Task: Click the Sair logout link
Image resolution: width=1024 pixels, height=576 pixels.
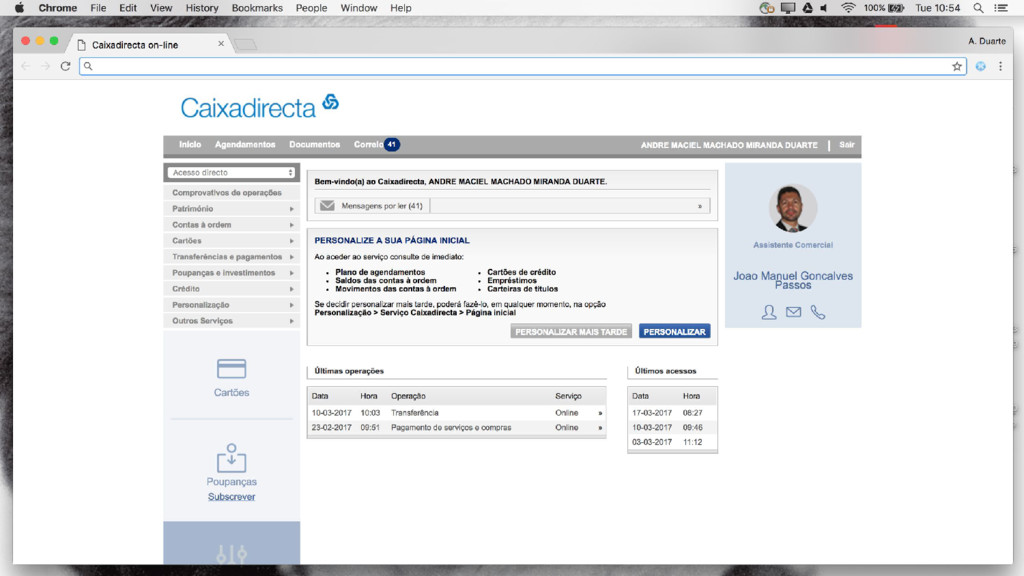Action: tap(846, 144)
